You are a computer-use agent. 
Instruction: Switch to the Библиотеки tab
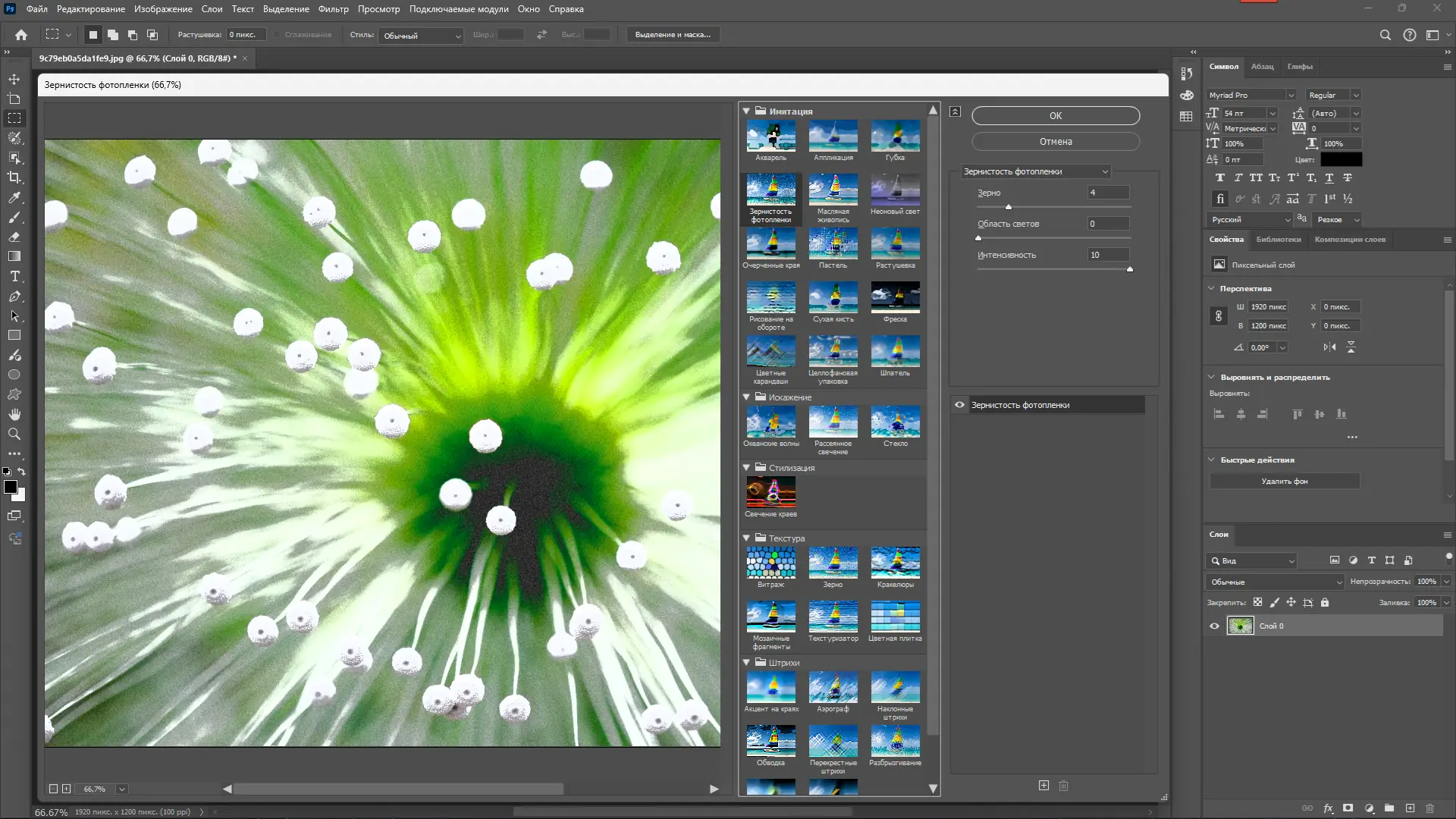1278,240
